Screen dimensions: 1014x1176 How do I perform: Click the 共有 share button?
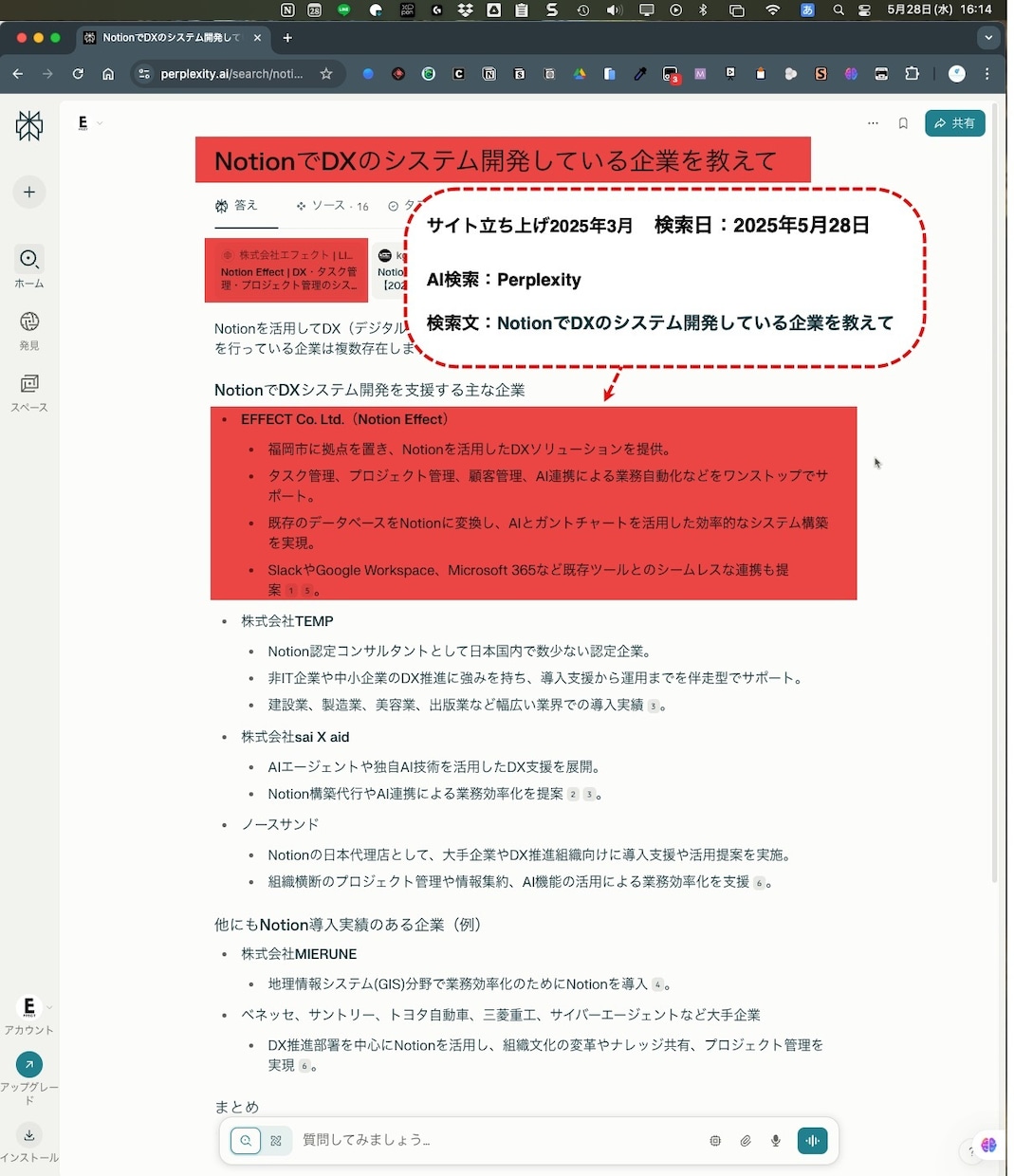[954, 123]
